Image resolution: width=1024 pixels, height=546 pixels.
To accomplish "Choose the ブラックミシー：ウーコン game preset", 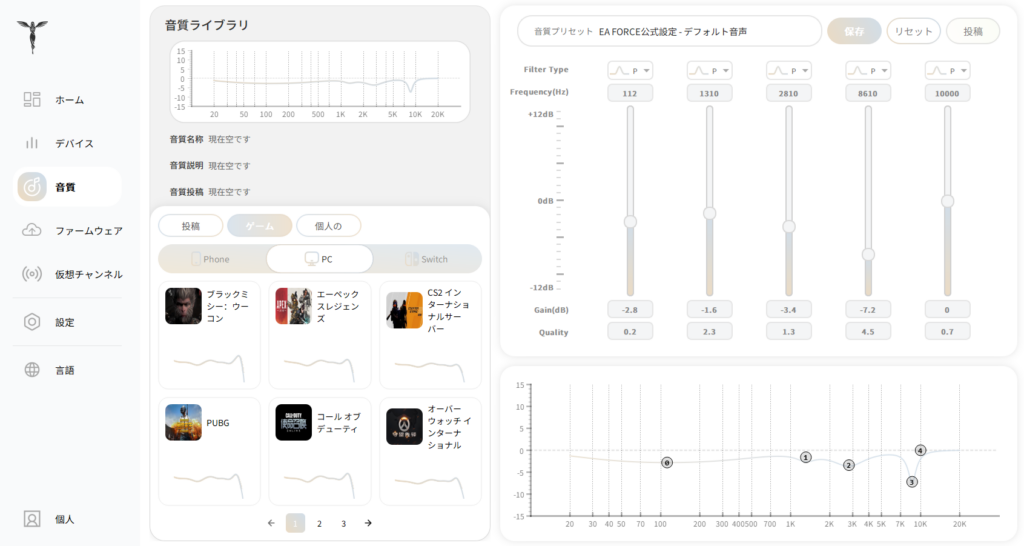I will click(210, 335).
